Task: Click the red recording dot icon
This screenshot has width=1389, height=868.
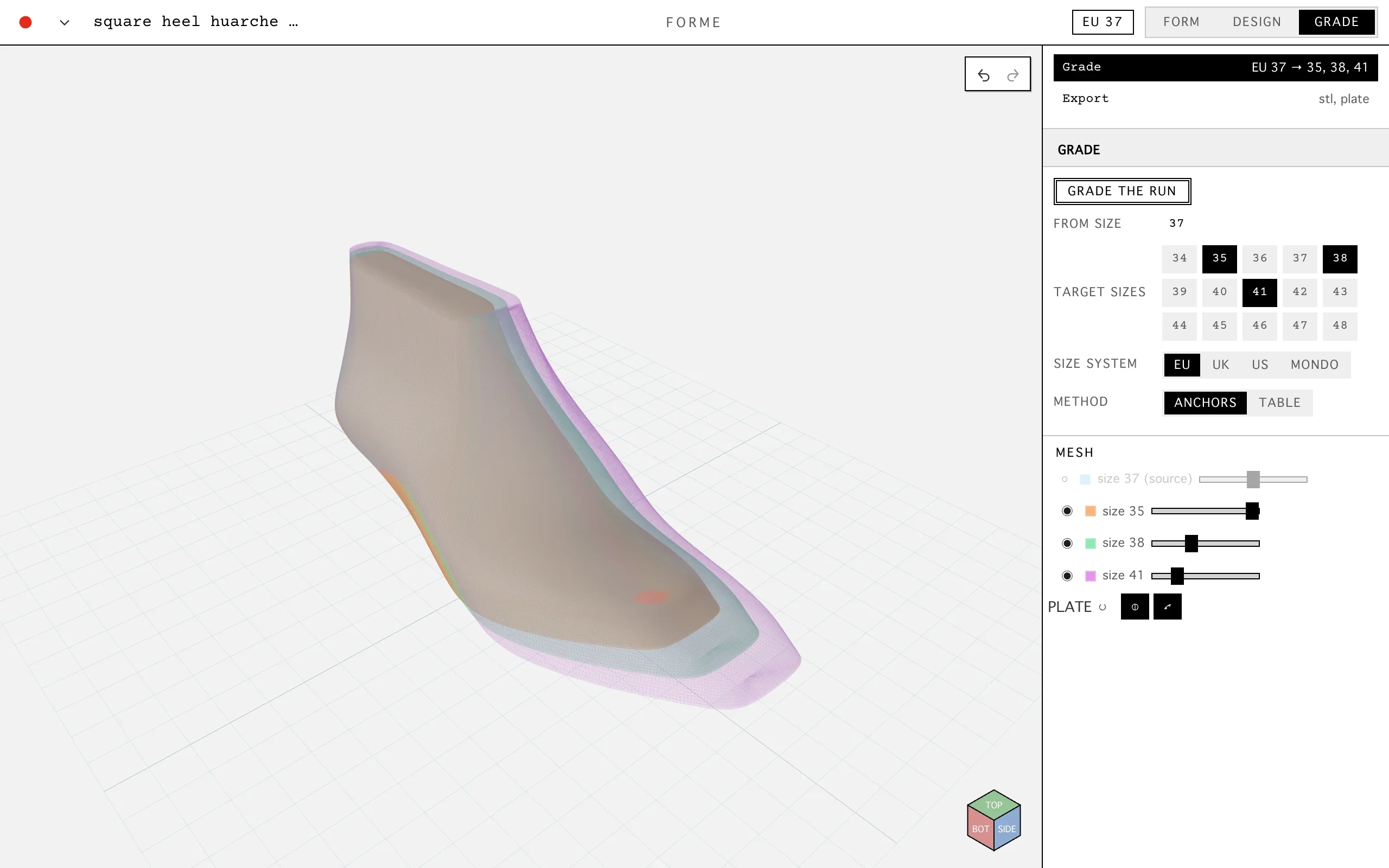Action: (26, 22)
